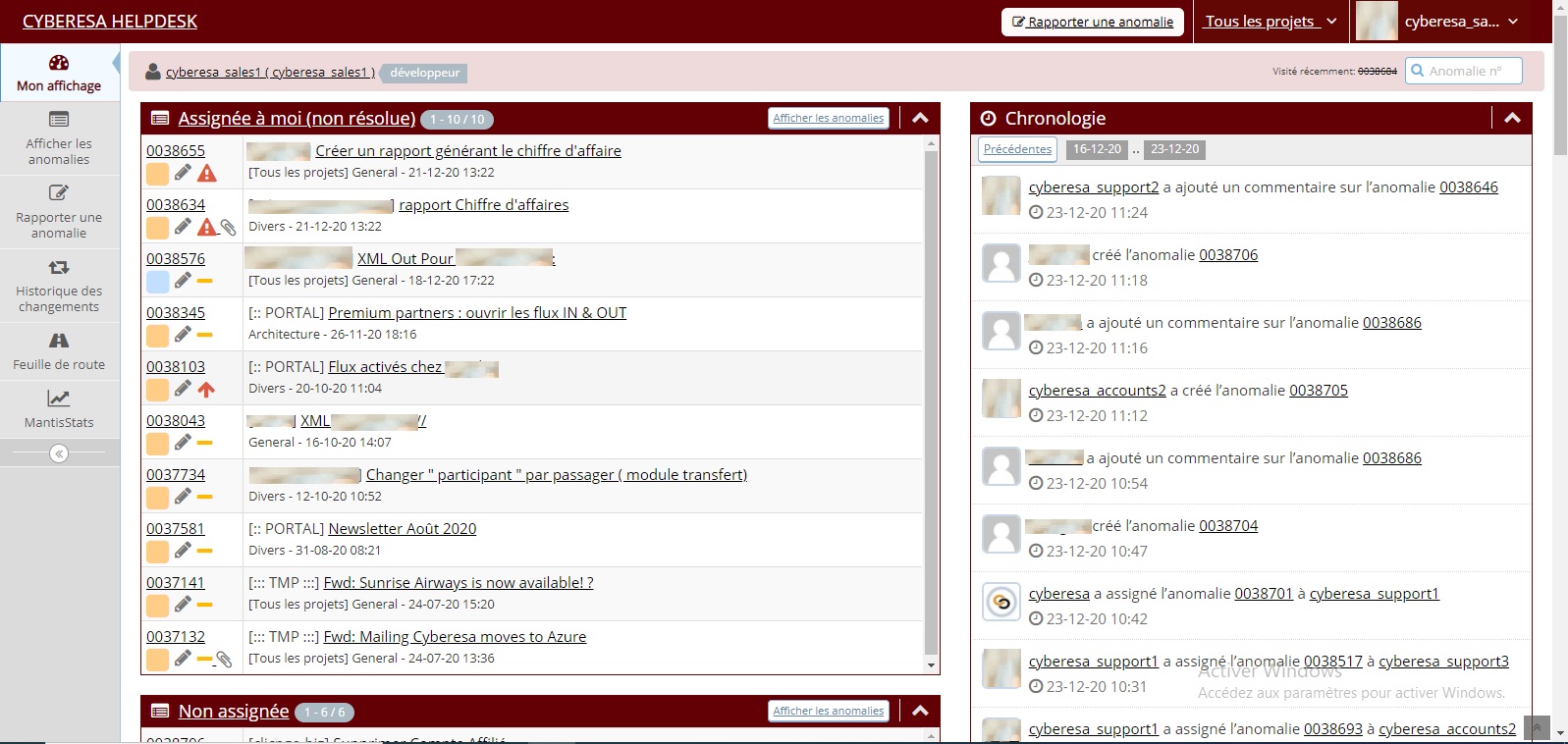The height and width of the screenshot is (744, 1568).
Task: Click high priority arrow icon of 0038103
Action: click(205, 390)
